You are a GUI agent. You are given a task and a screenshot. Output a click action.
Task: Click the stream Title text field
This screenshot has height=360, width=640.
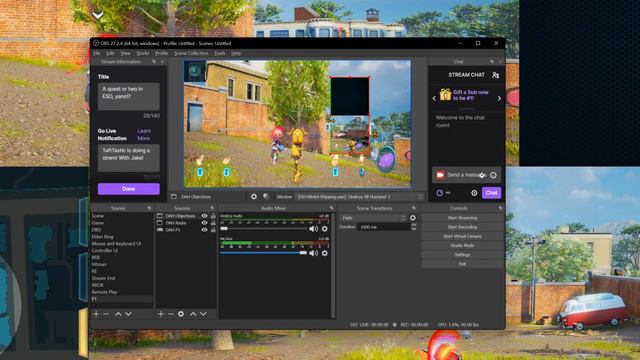(129, 96)
